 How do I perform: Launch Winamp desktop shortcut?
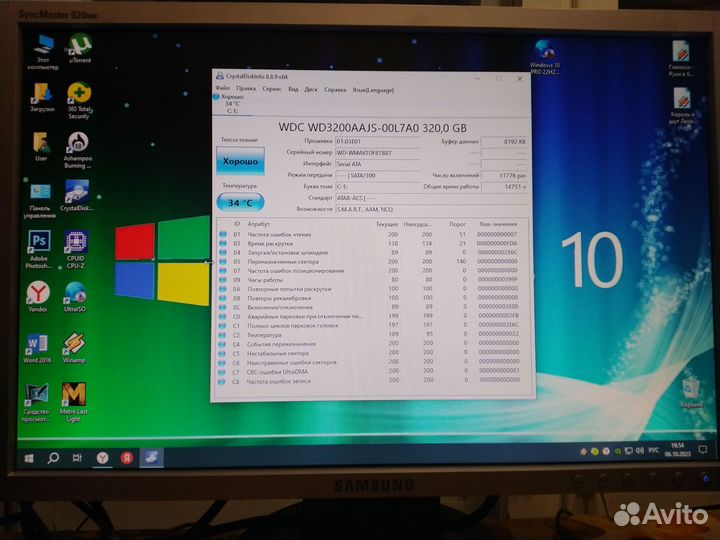click(x=74, y=349)
